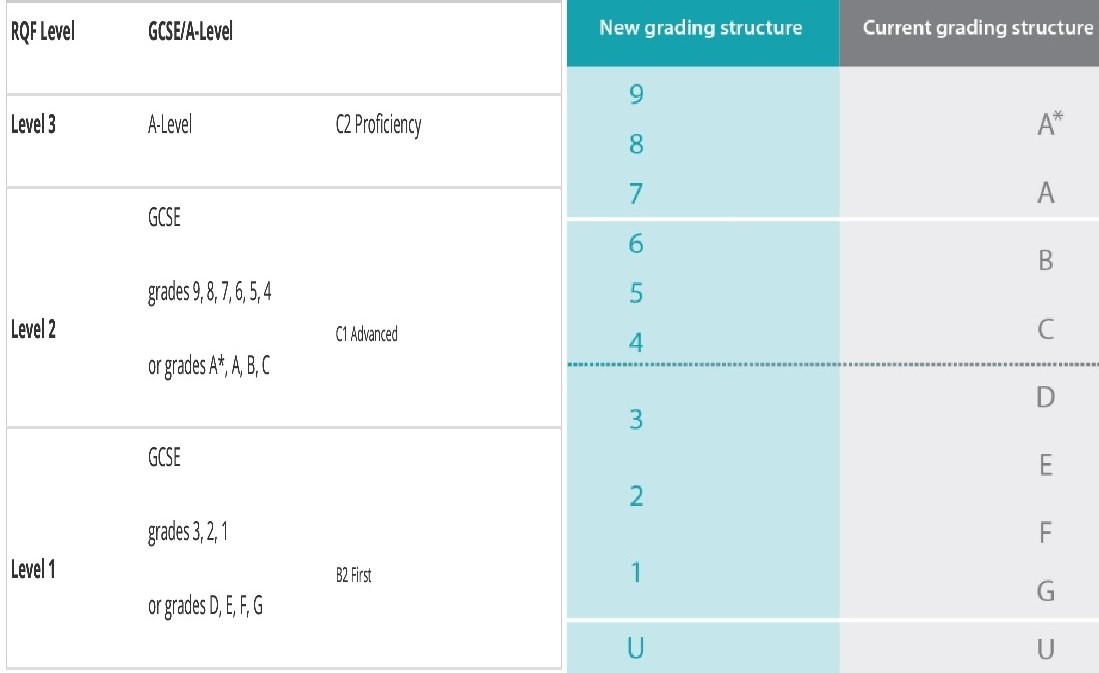The height and width of the screenshot is (673, 1099).
Task: Click the "B2 First" cell
Action: click(354, 575)
